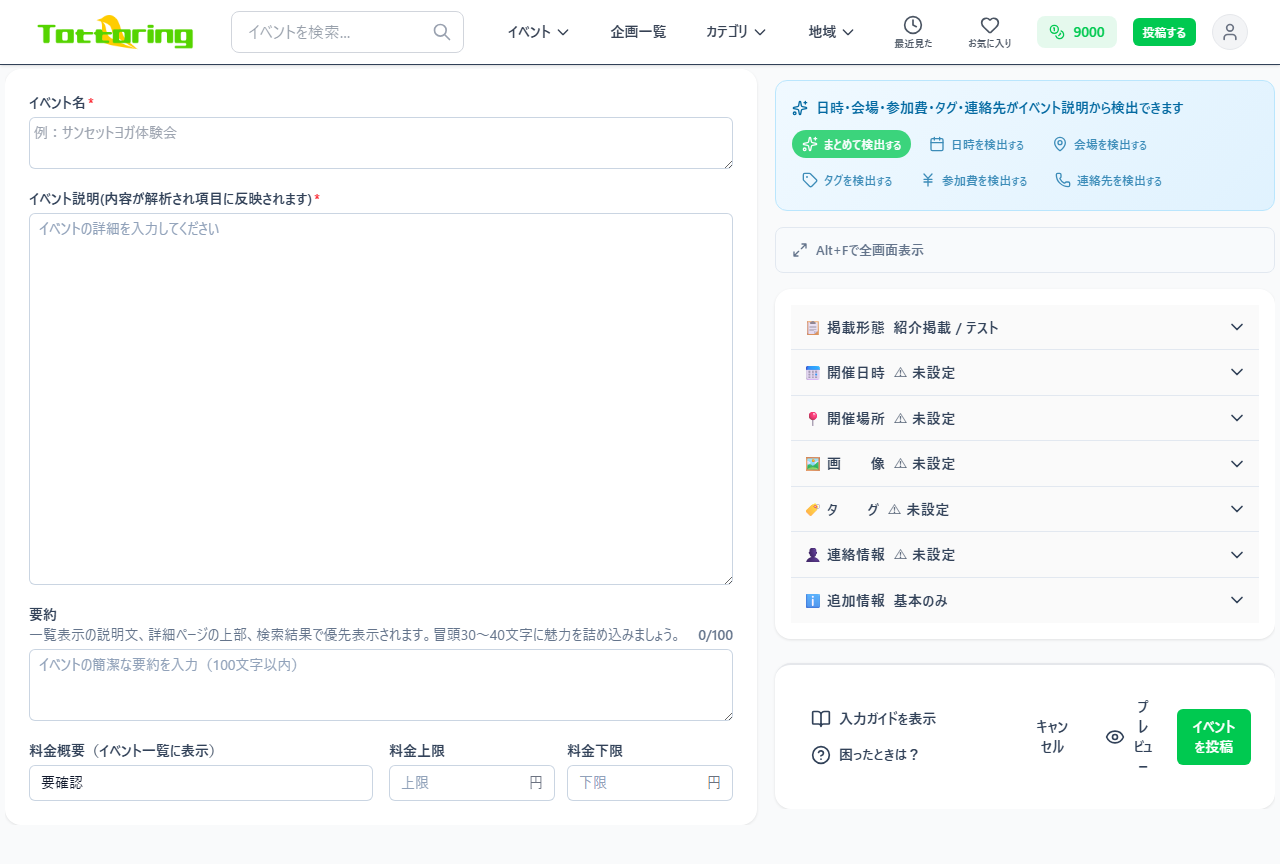Click the fullscreen expand arrows icon

(x=800, y=250)
